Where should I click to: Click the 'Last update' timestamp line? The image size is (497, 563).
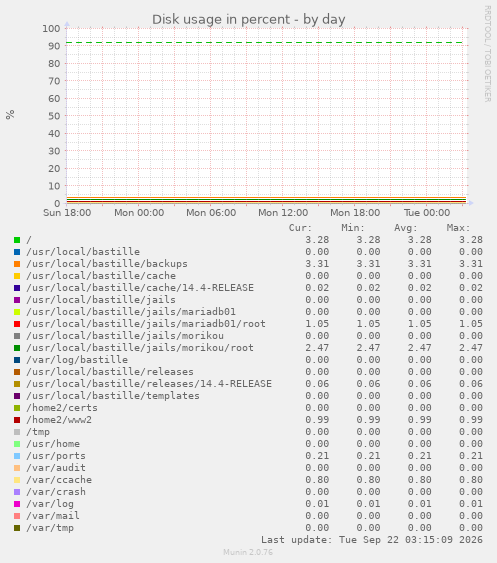372,540
